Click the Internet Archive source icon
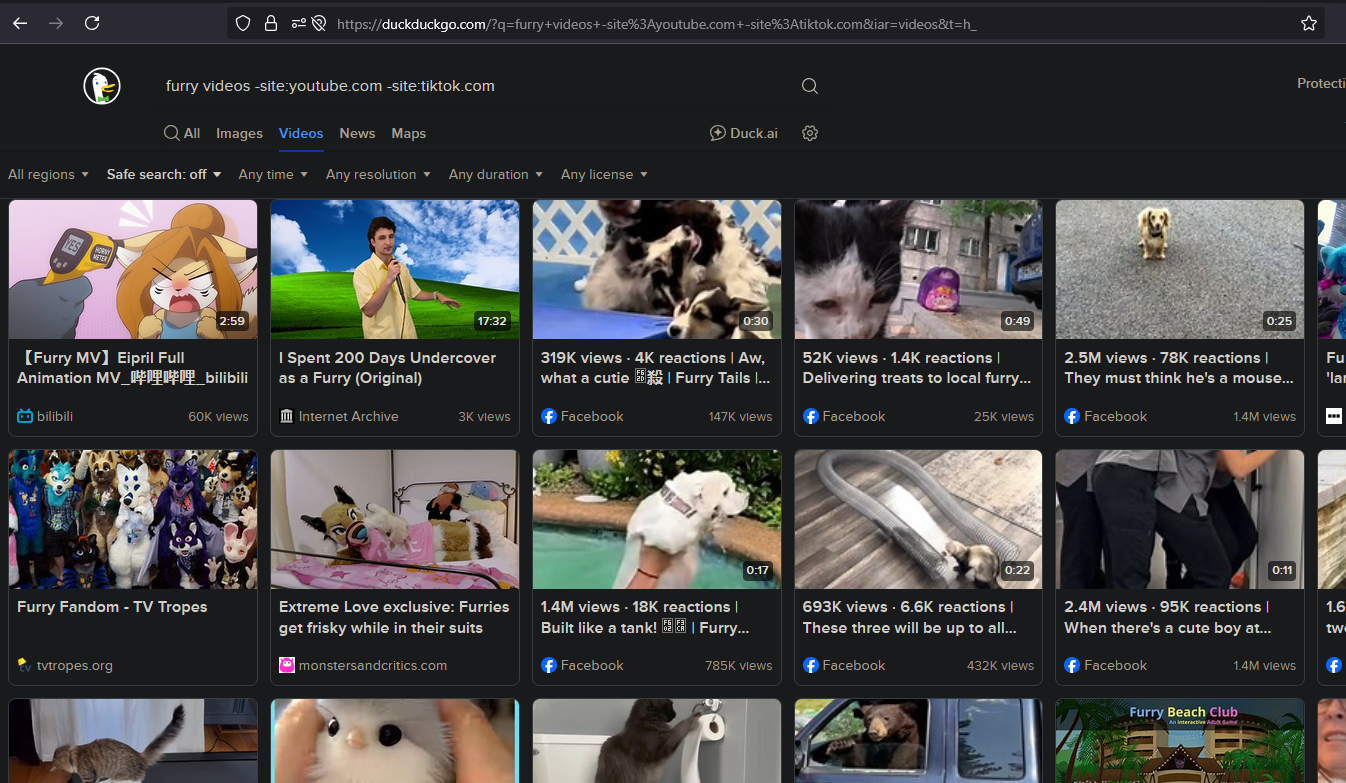Image resolution: width=1346 pixels, height=783 pixels. click(287, 416)
